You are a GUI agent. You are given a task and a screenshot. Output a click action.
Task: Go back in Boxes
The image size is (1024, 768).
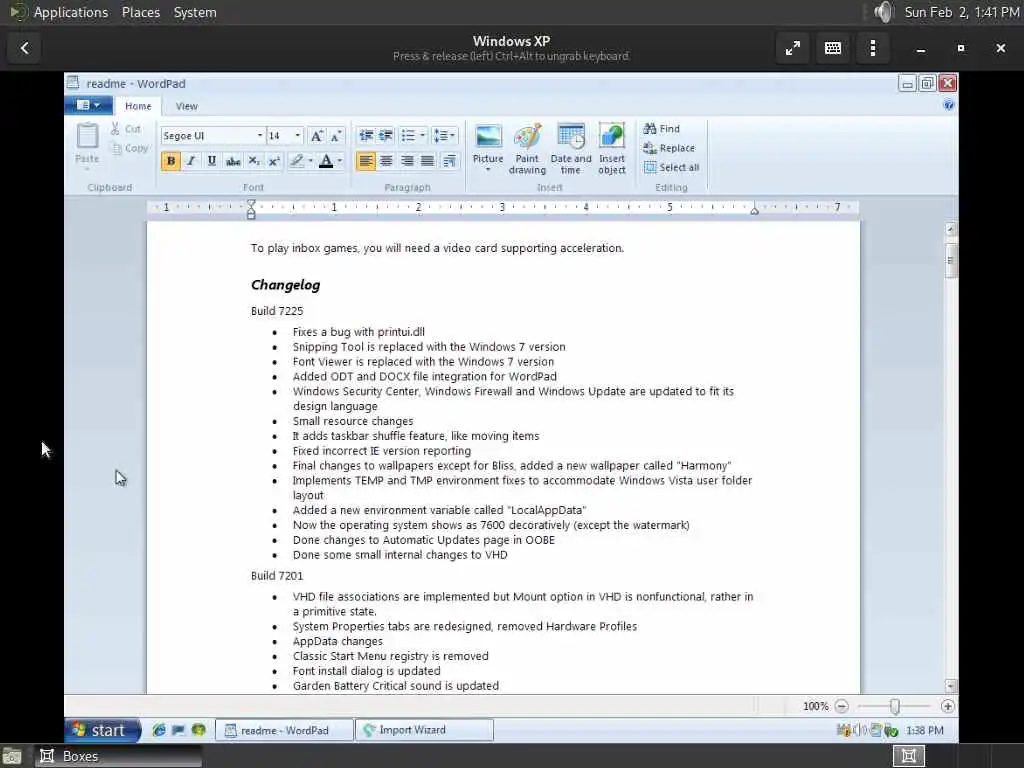tap(25, 48)
